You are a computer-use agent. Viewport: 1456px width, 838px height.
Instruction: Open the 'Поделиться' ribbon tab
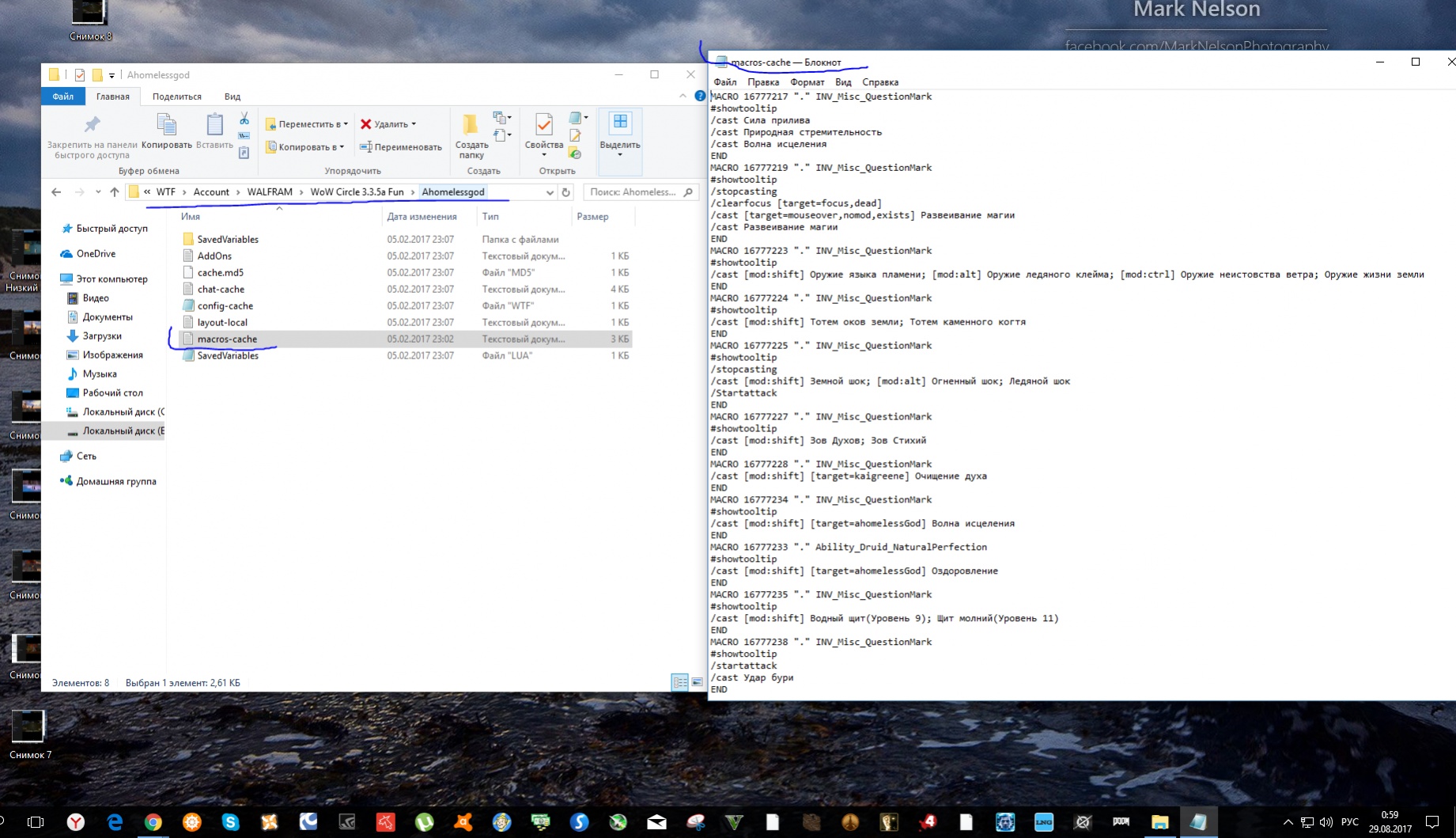176,97
